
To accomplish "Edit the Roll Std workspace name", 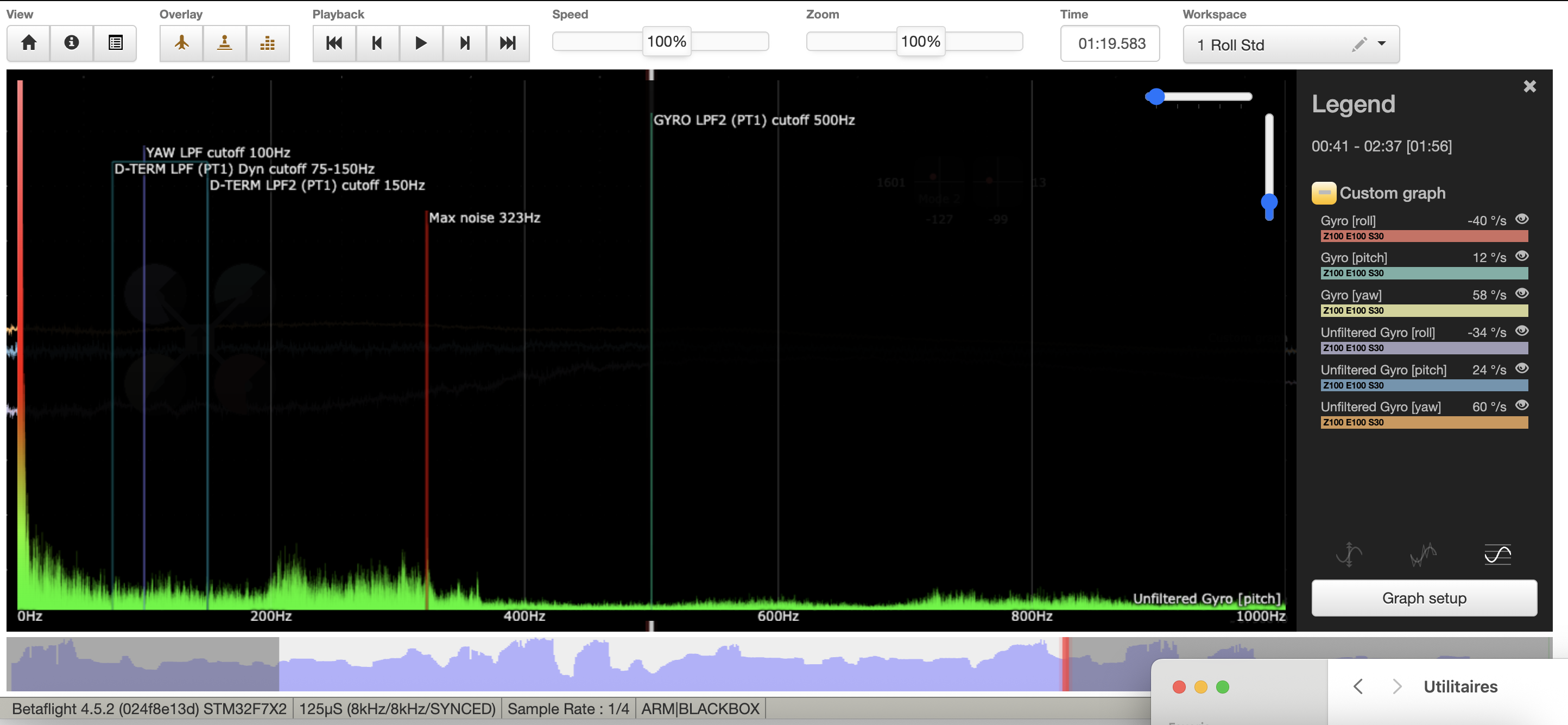I will (x=1359, y=44).
